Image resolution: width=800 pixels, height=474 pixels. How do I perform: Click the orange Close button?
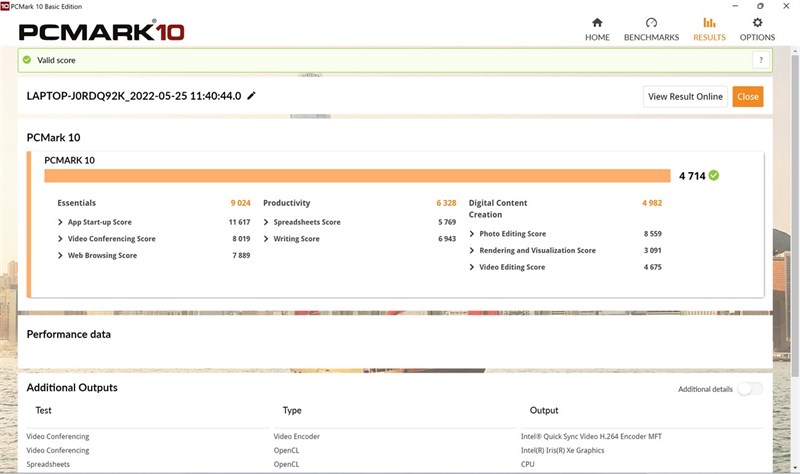point(747,96)
